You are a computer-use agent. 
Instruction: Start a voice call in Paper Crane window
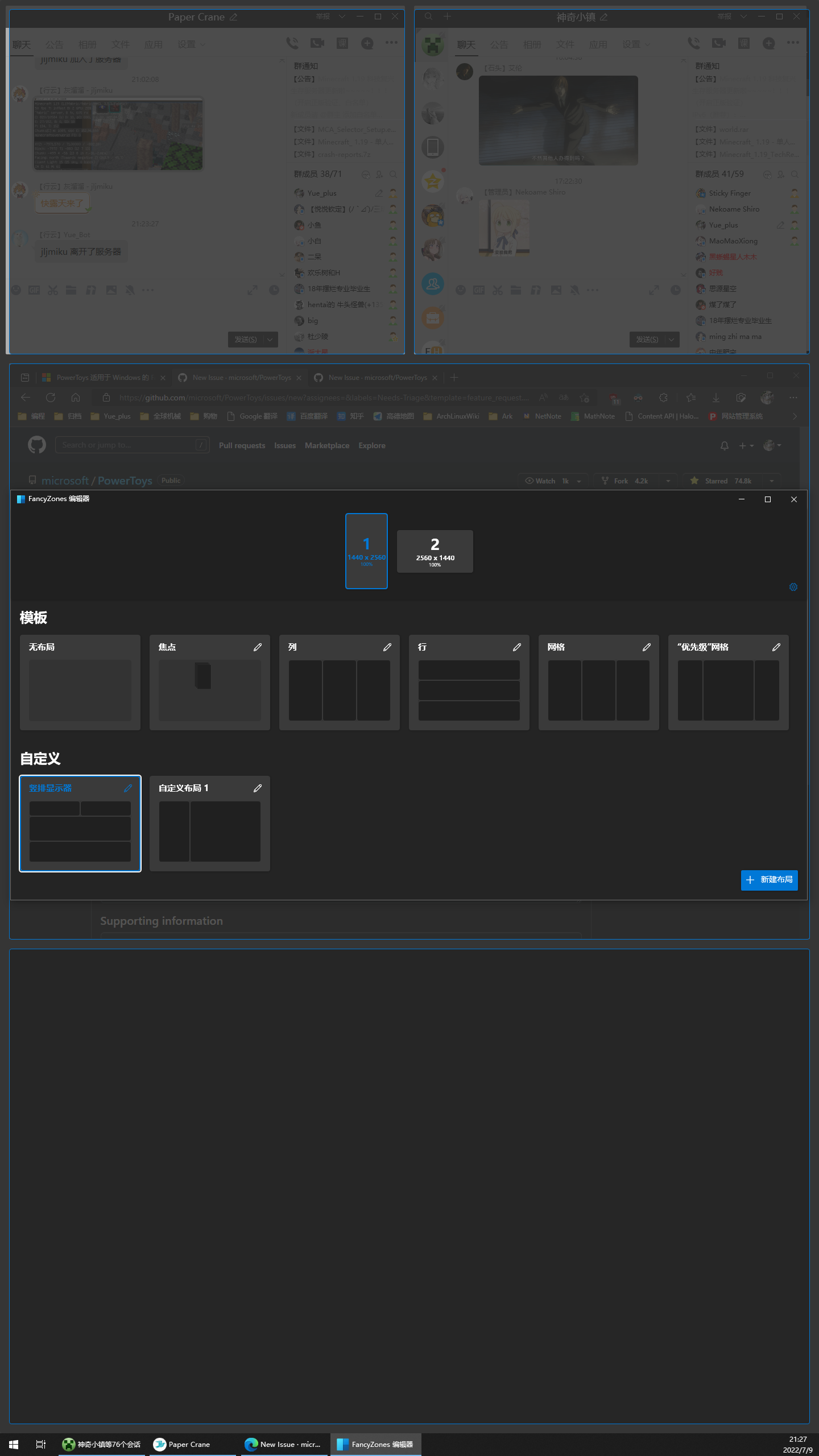(292, 43)
